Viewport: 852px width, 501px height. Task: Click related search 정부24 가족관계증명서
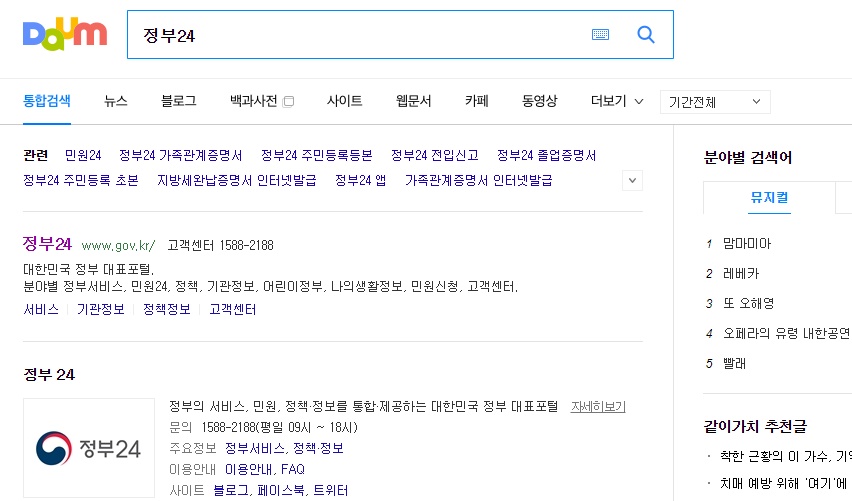pyautogui.click(x=181, y=155)
